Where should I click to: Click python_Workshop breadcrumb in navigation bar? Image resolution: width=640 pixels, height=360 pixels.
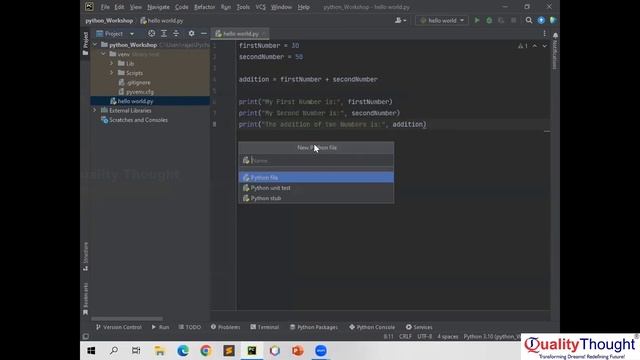pyautogui.click(x=109, y=20)
